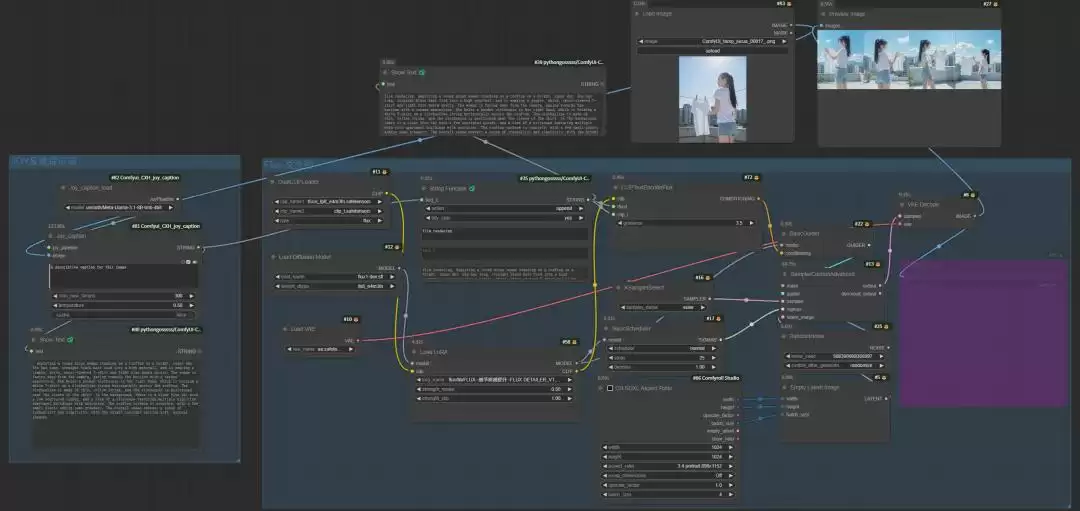Screen dimensions: 1080x511
Task: Click the #72 badge on CLIPTextEncodeFlux node
Action: coord(751,177)
